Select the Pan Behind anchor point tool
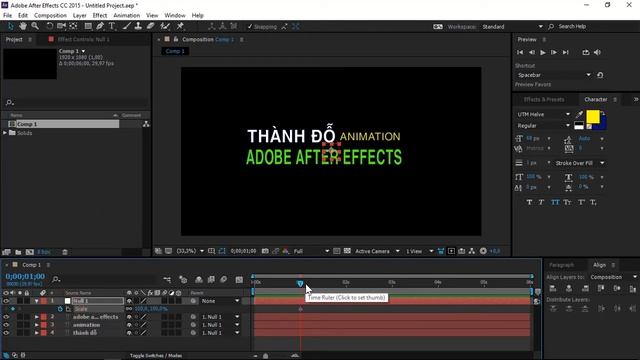The height and width of the screenshot is (360, 640). [x=73, y=26]
